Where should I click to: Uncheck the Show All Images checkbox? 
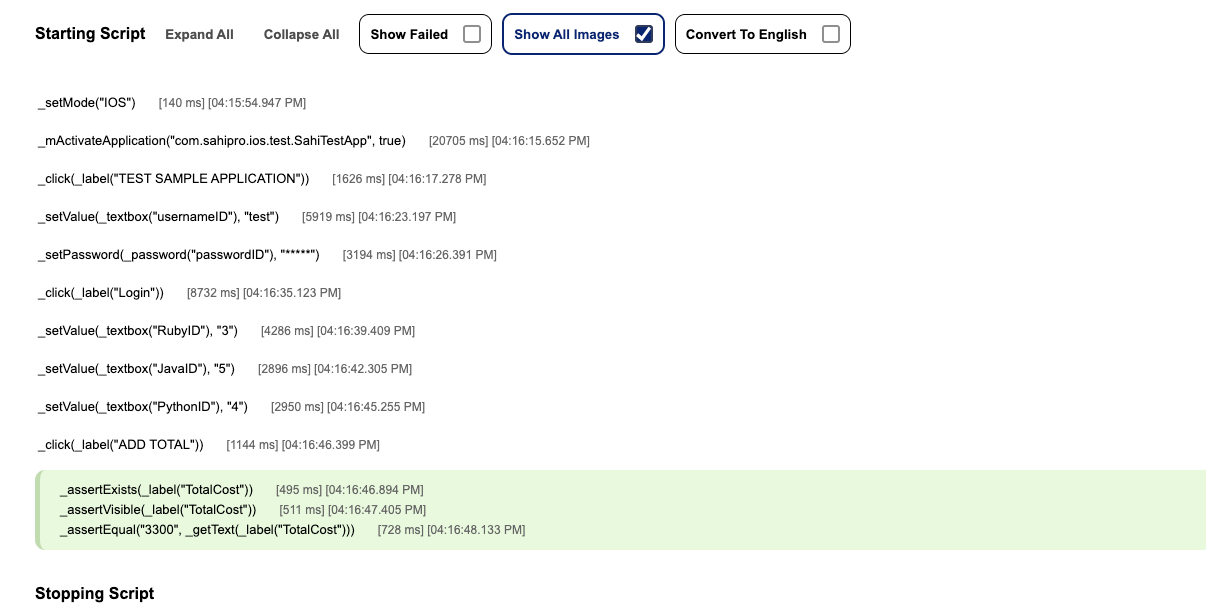(x=644, y=34)
